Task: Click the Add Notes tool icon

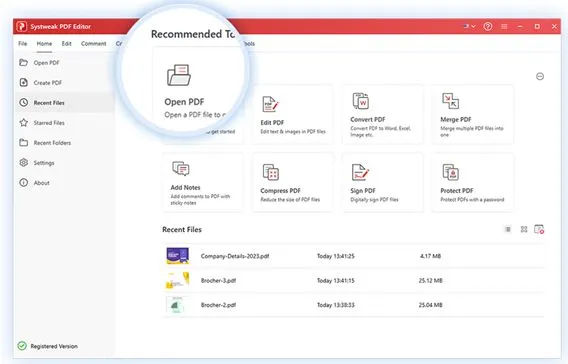Action: (x=181, y=168)
